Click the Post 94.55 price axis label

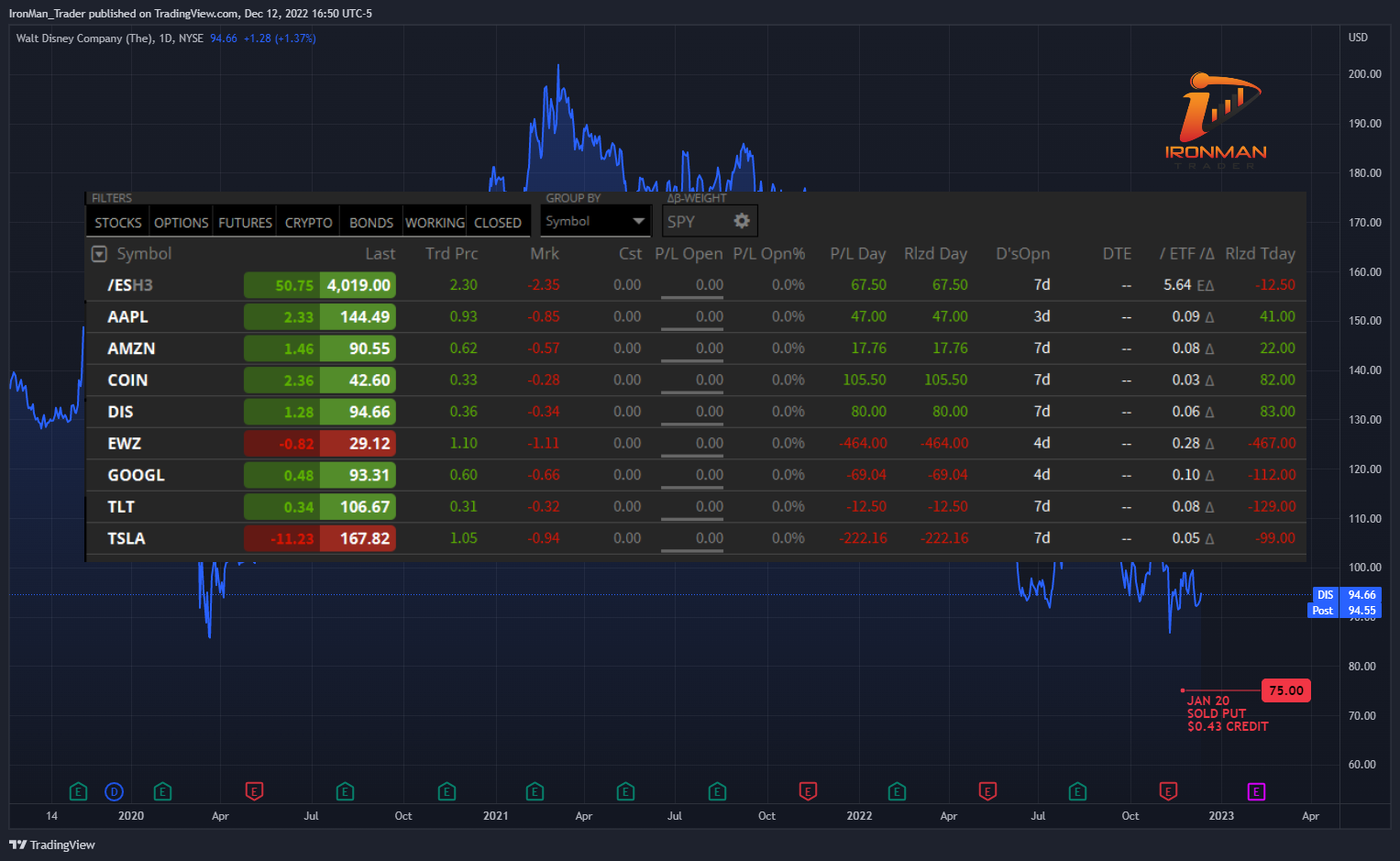(1344, 611)
